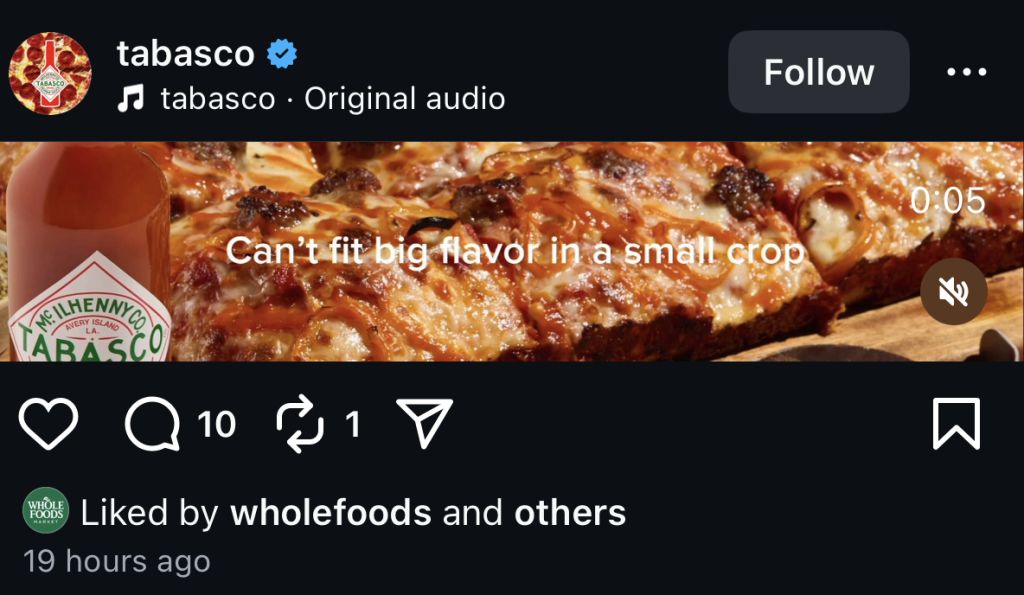Open the "tabasco · Original audio" link

pos(332,98)
